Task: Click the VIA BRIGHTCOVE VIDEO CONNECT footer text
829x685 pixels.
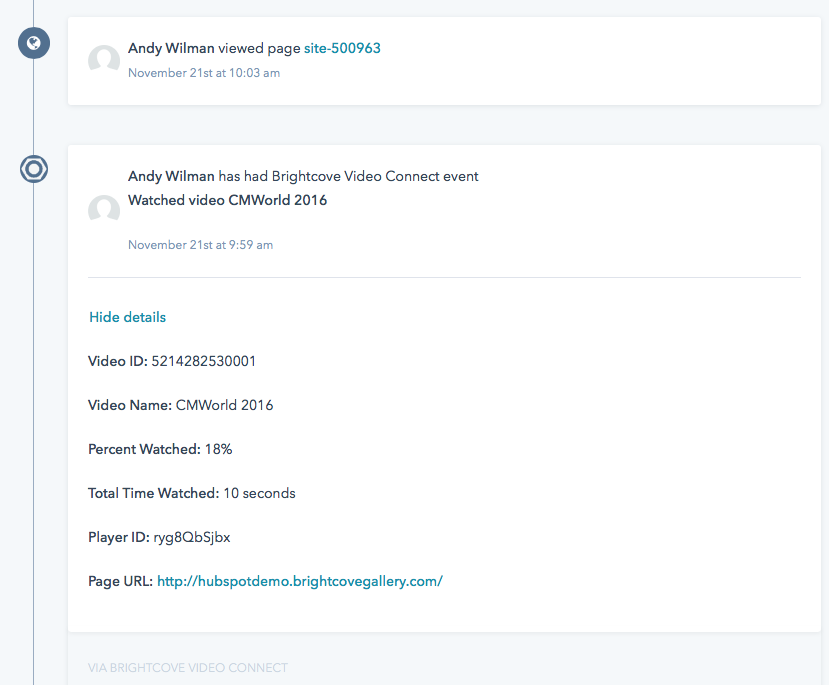Action: pos(188,668)
